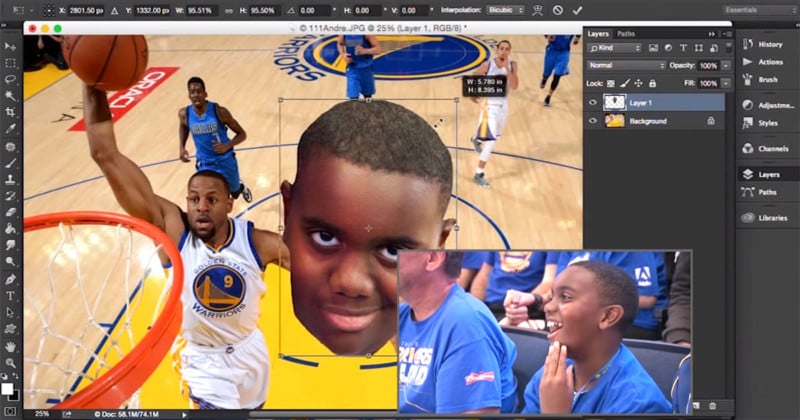Open the Normal blend mode dropdown
This screenshot has width=800, height=420.
pyautogui.click(x=626, y=65)
